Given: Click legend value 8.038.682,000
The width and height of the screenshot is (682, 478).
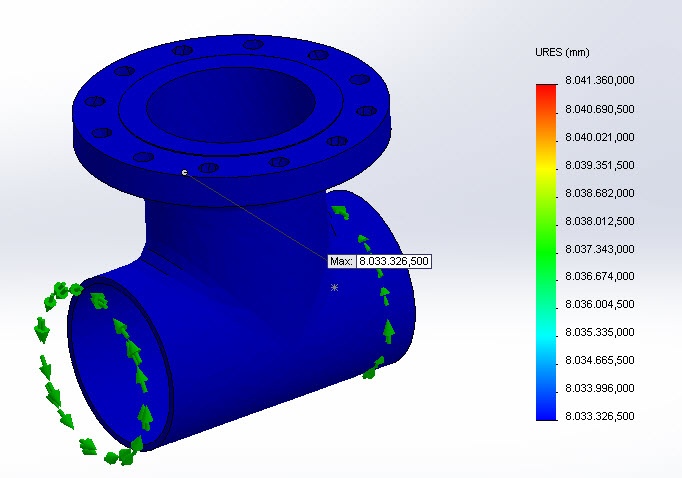Looking at the screenshot, I should (x=600, y=193).
